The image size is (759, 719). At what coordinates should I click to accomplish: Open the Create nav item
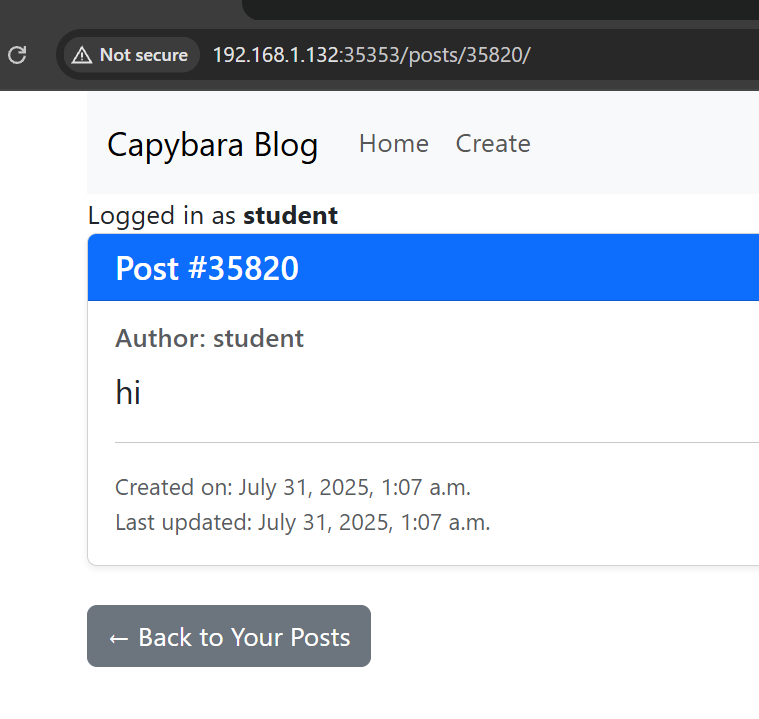[x=492, y=144]
